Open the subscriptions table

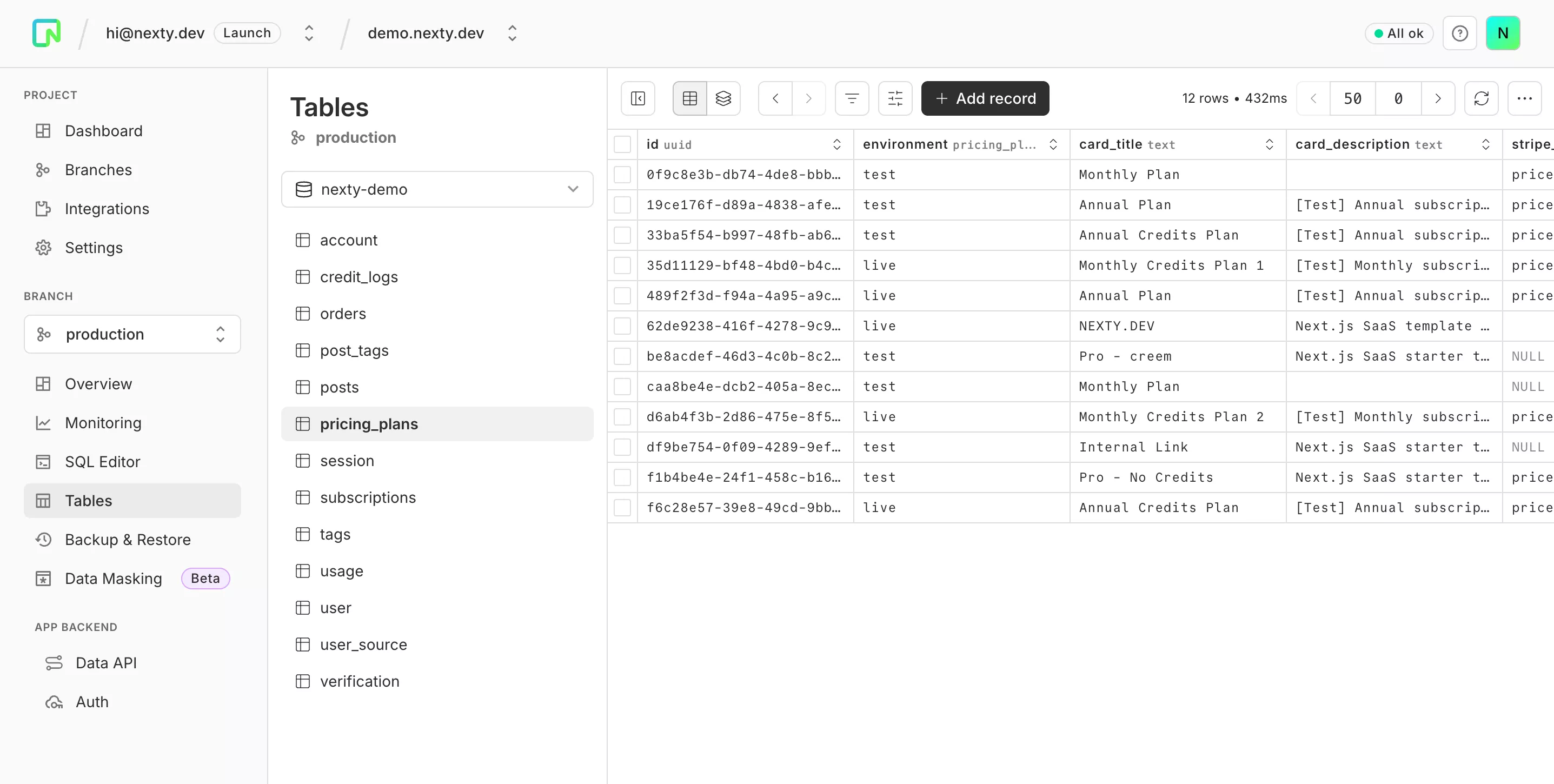[x=367, y=497]
